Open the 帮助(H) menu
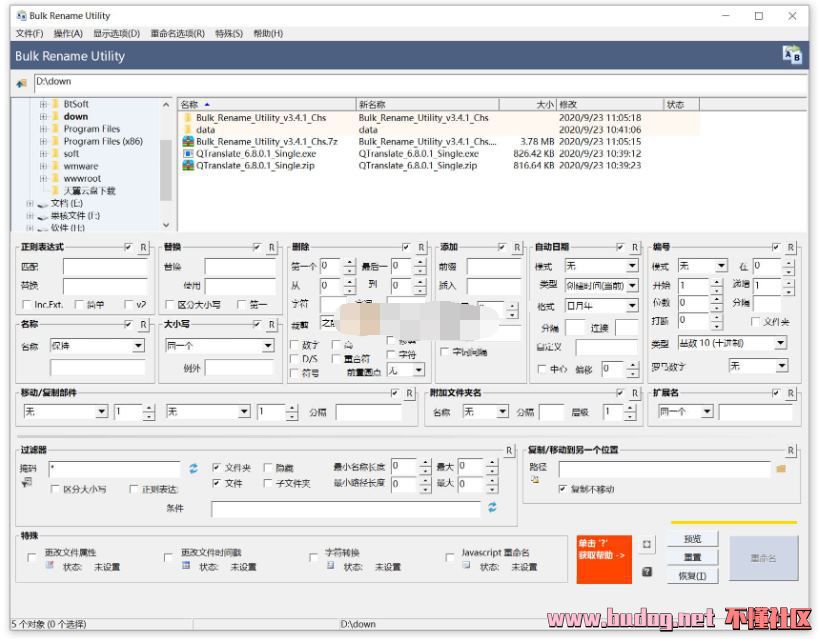Image resolution: width=821 pixels, height=639 pixels. (x=268, y=34)
